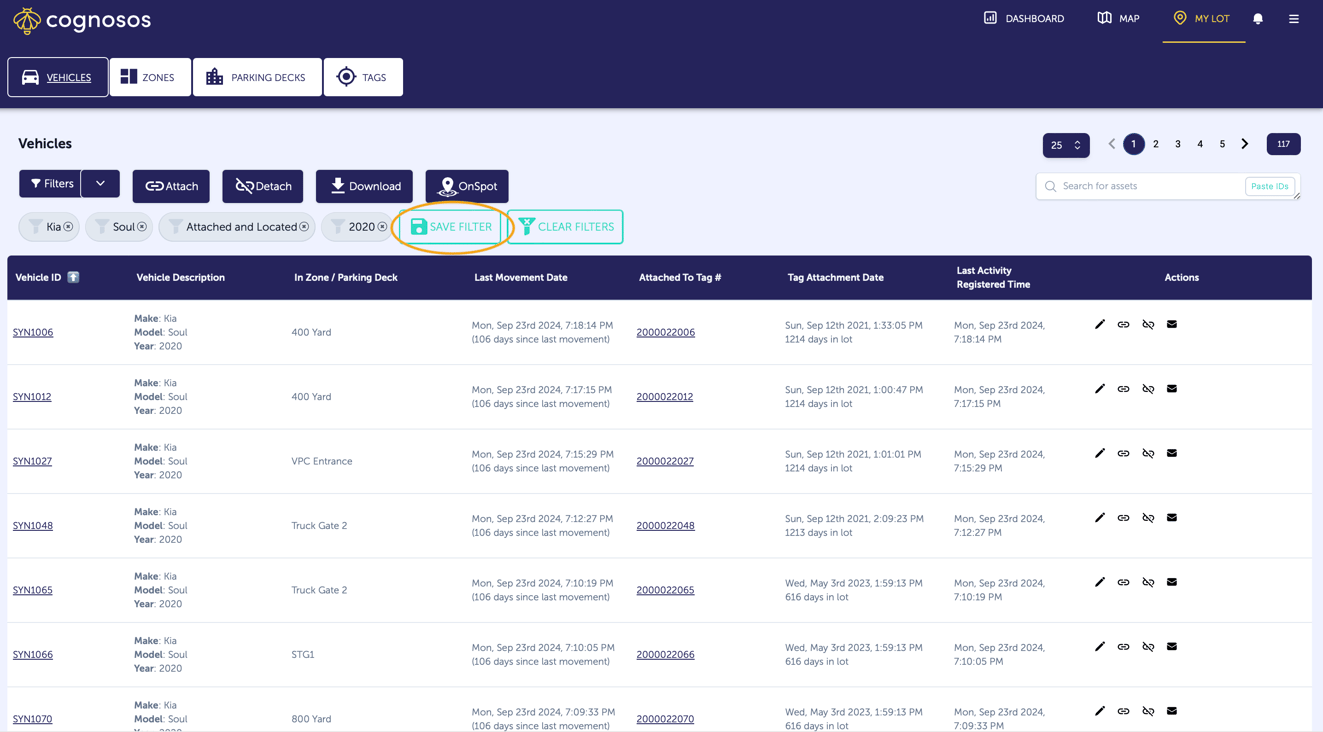This screenshot has height=732, width=1323.
Task: Remove Attached and Located filter chip
Action: pos(304,227)
